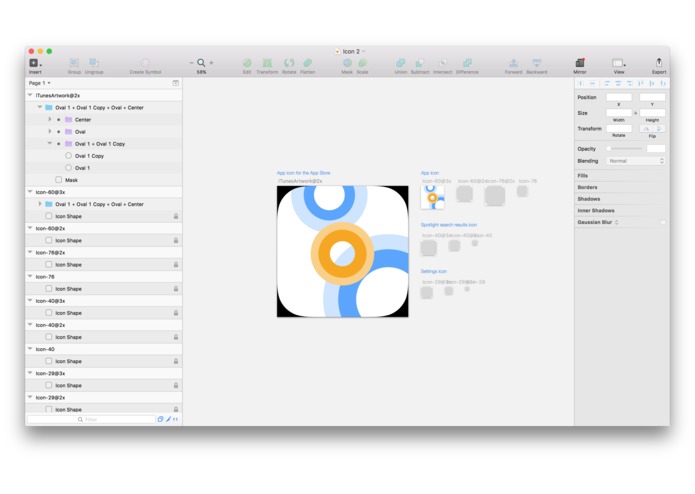Viewport: 695px width, 494px height.
Task: Click the iTunesArtwork@2x artboard label on canvas
Action: (x=300, y=181)
